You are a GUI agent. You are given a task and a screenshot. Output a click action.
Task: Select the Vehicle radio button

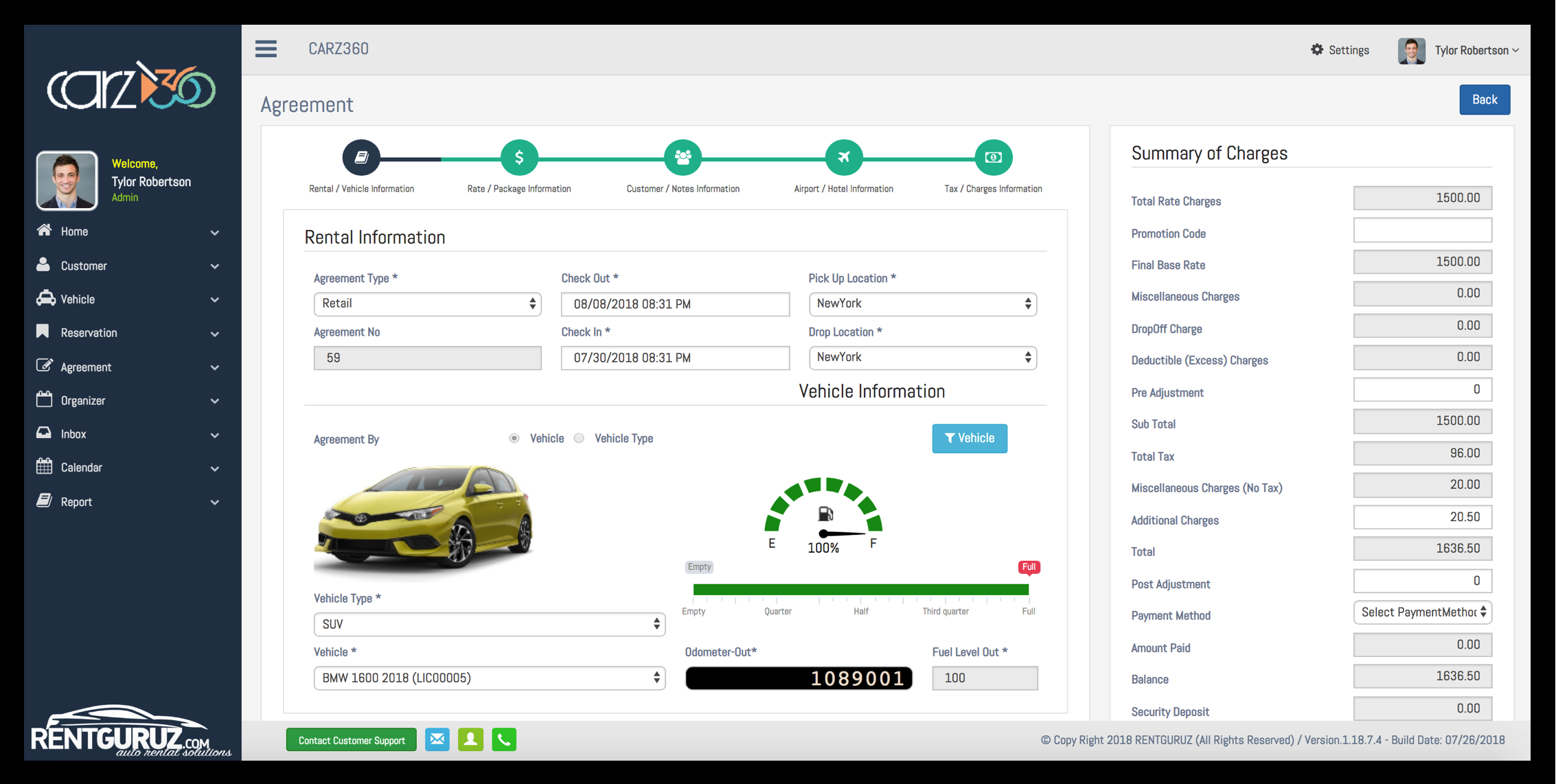point(514,438)
